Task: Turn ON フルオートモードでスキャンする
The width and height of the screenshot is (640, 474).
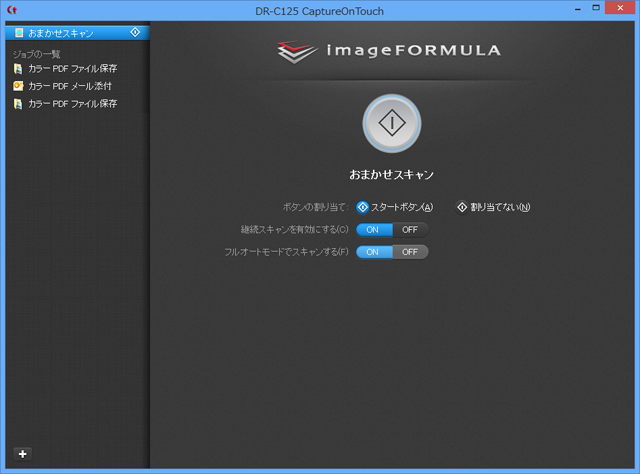Action: point(374,252)
